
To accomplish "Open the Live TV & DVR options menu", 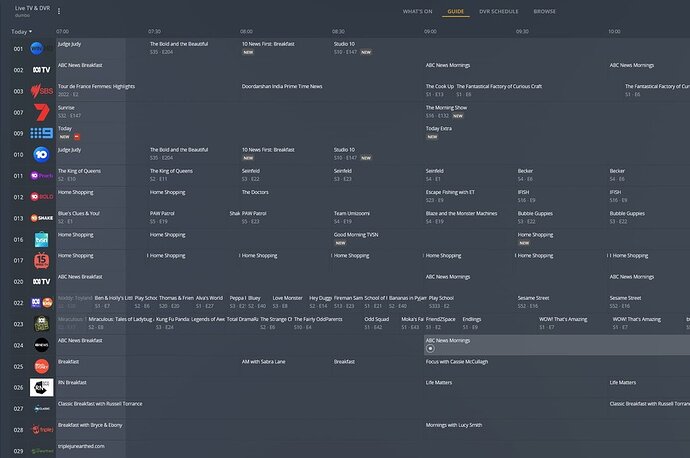I will (59, 11).
